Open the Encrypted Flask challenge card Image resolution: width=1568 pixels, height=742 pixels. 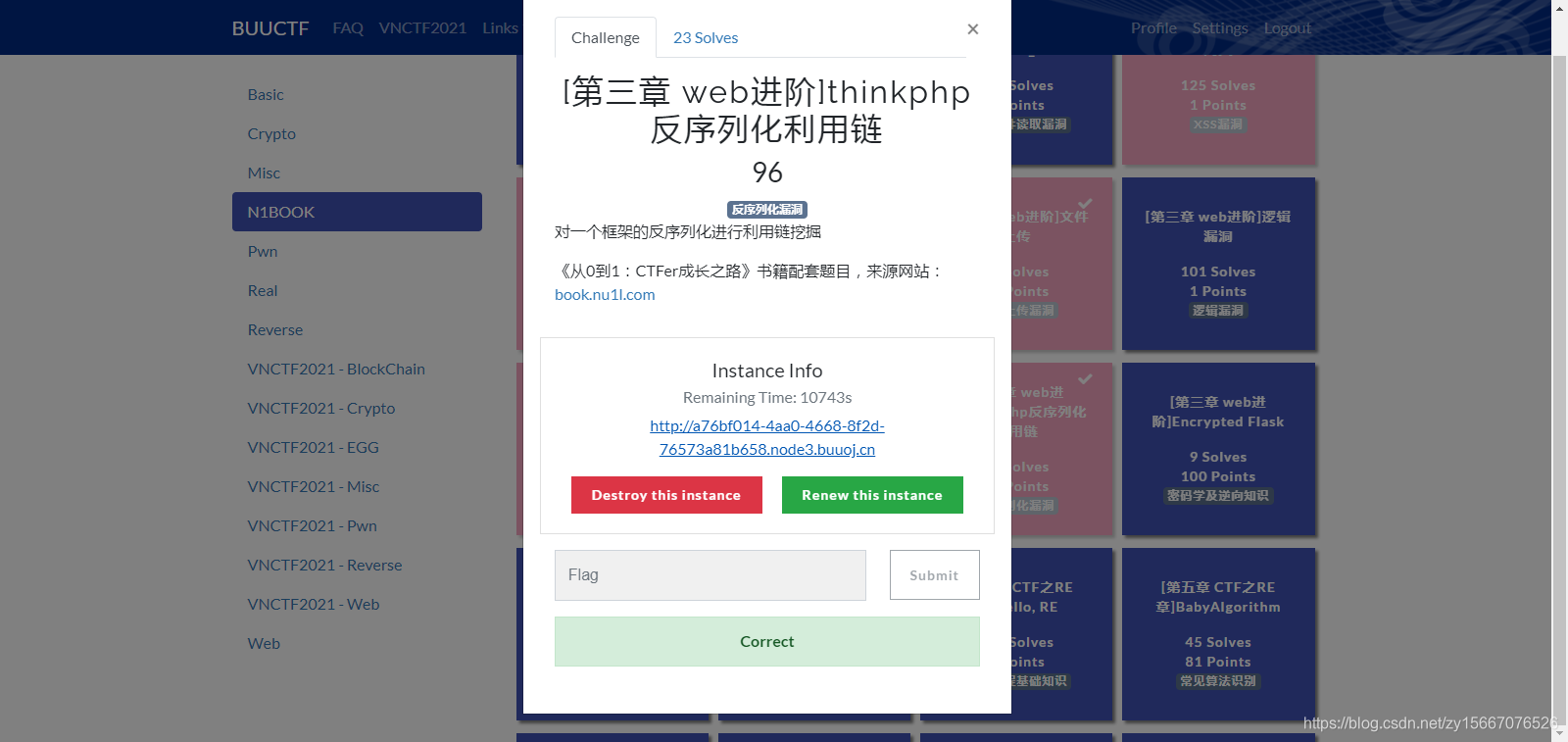point(1218,449)
